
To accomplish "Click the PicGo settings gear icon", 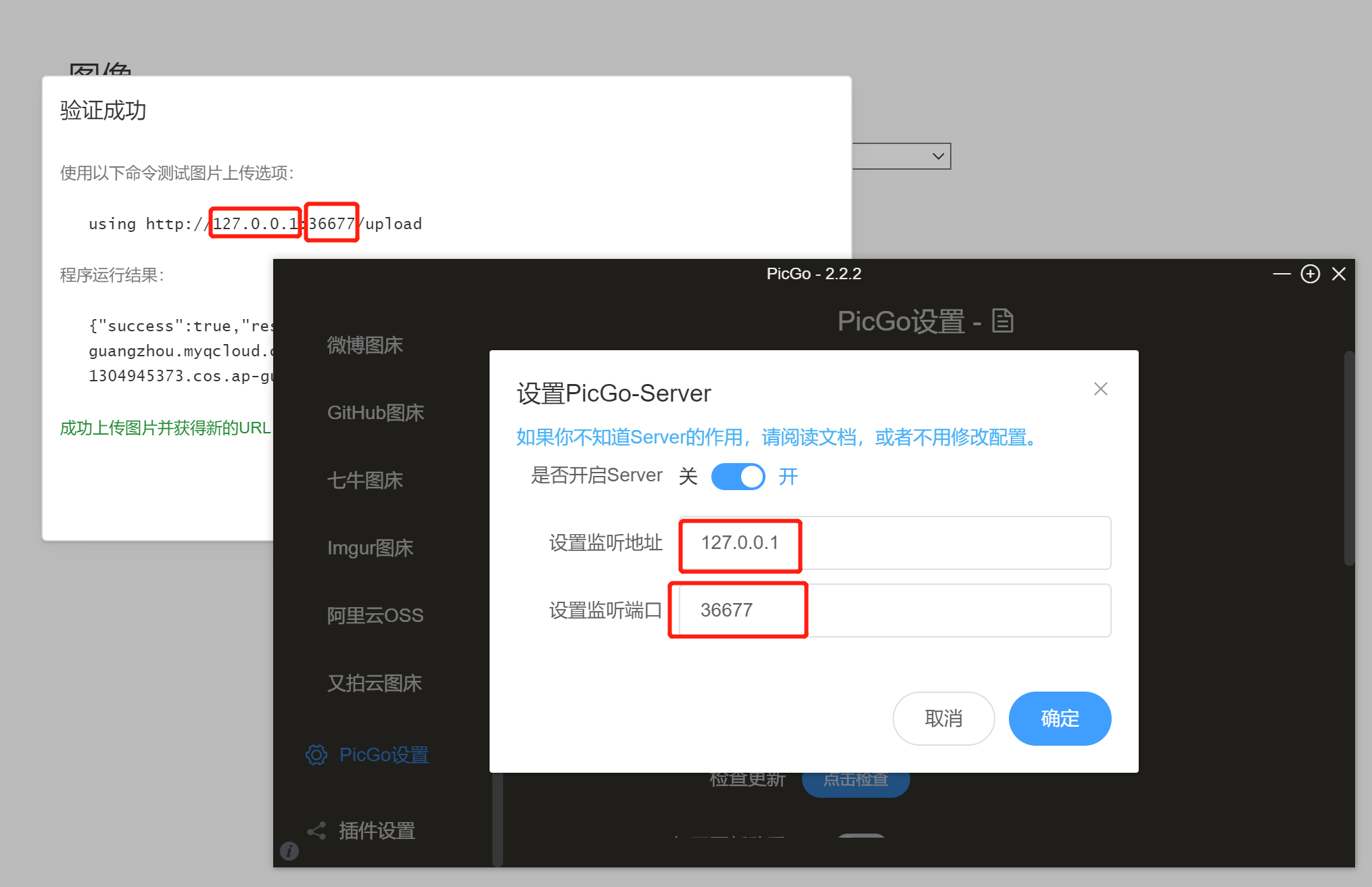I will [316, 754].
